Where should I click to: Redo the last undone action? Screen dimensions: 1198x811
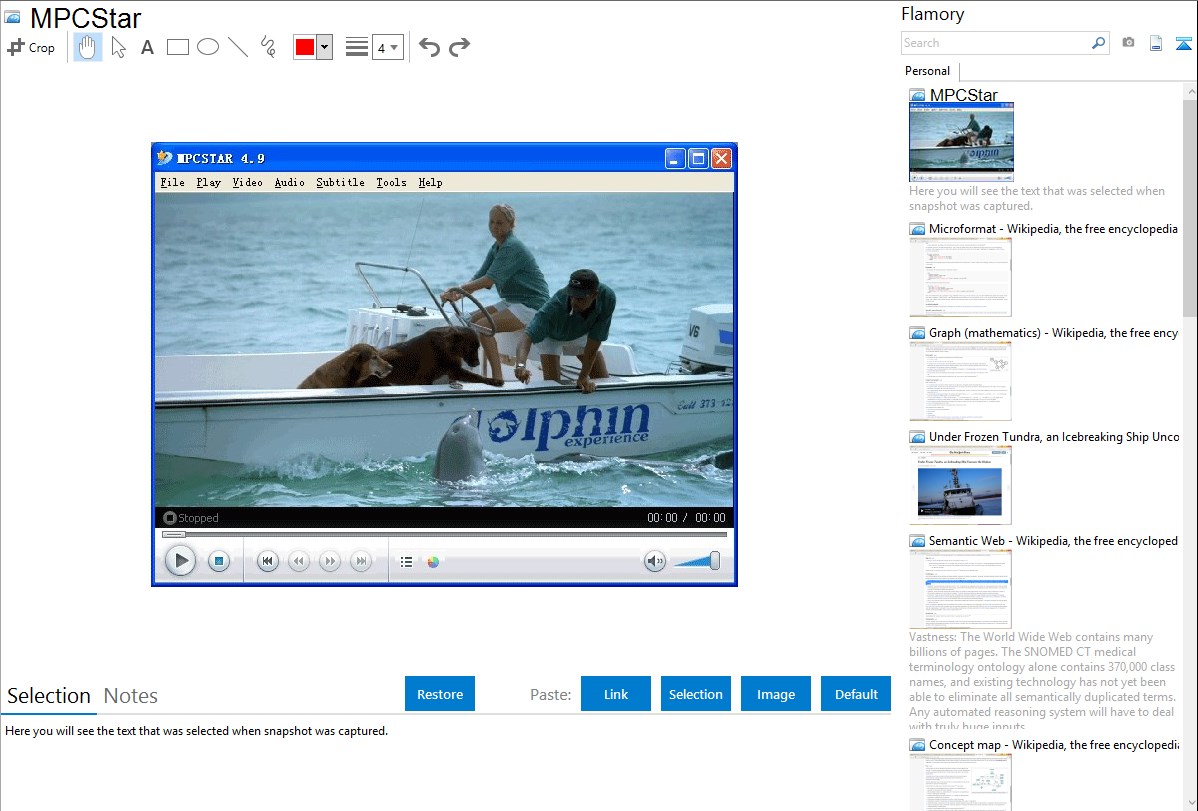click(459, 47)
